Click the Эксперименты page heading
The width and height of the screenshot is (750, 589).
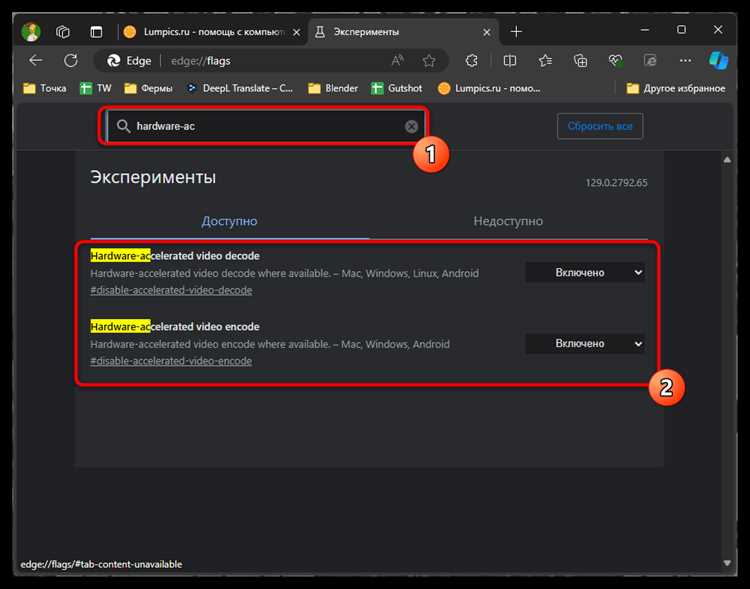coord(153,178)
